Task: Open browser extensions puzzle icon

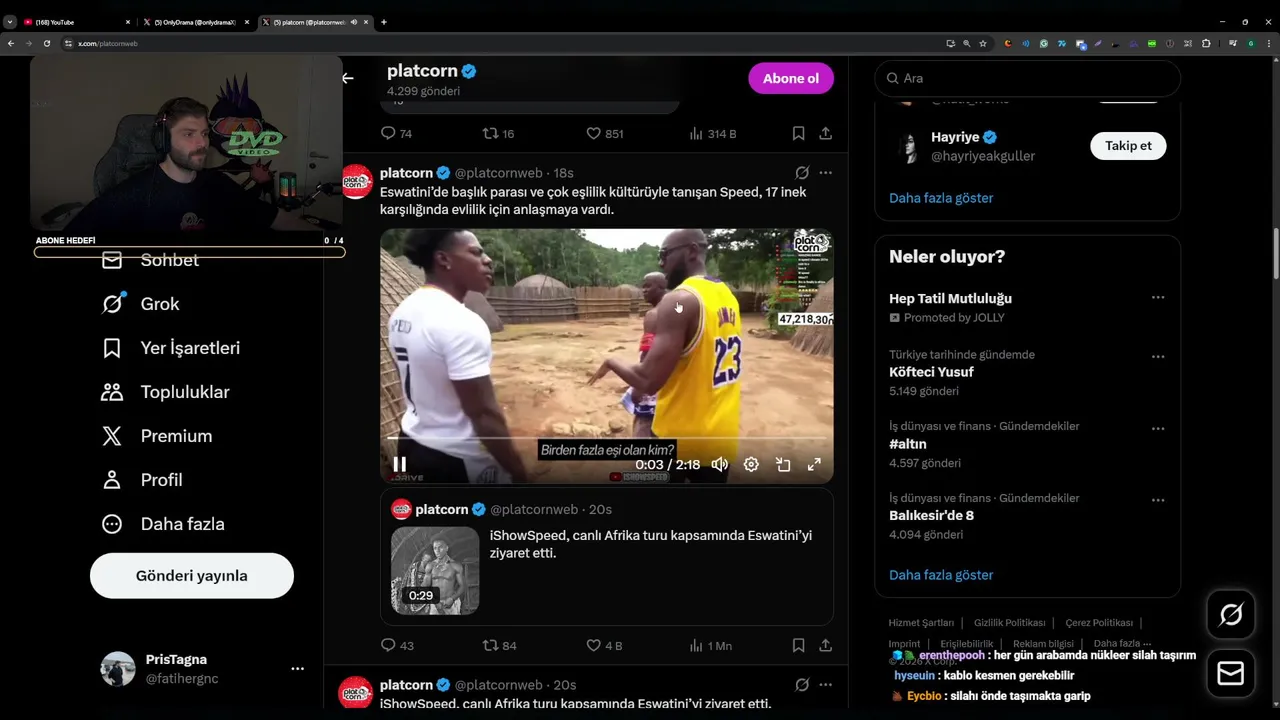Action: click(x=1206, y=44)
